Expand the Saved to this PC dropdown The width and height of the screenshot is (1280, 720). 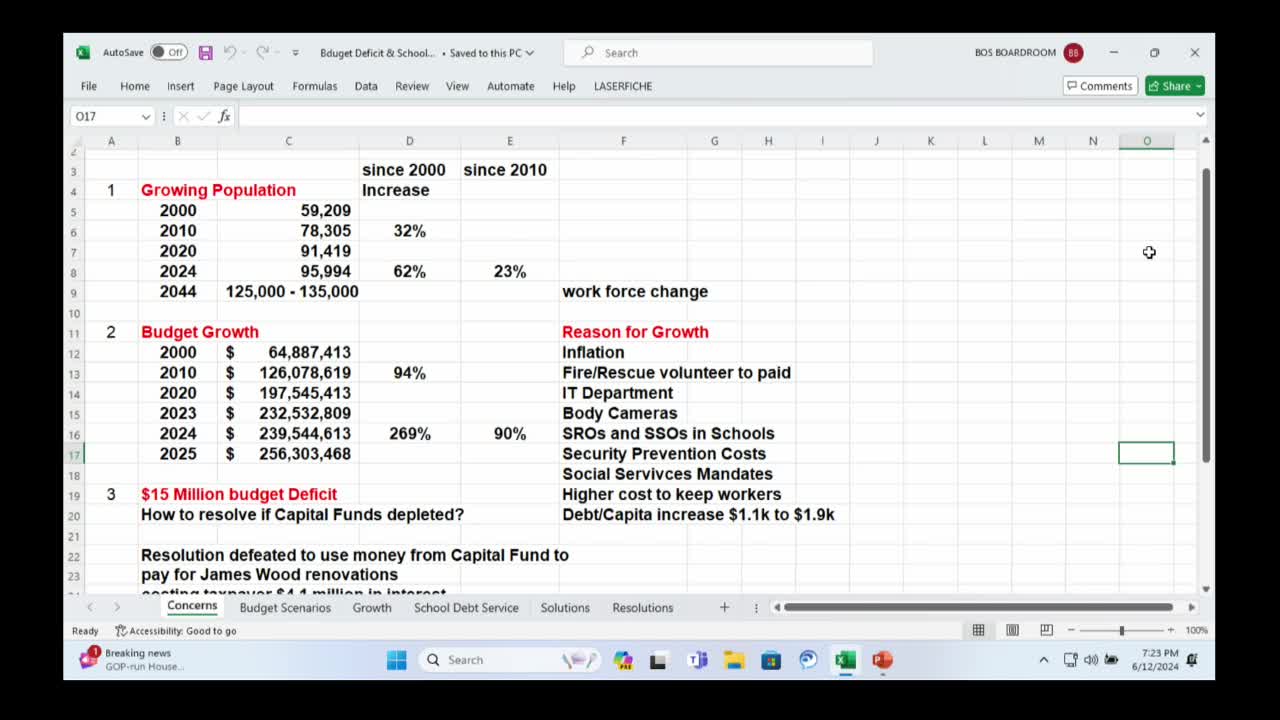pyautogui.click(x=530, y=53)
